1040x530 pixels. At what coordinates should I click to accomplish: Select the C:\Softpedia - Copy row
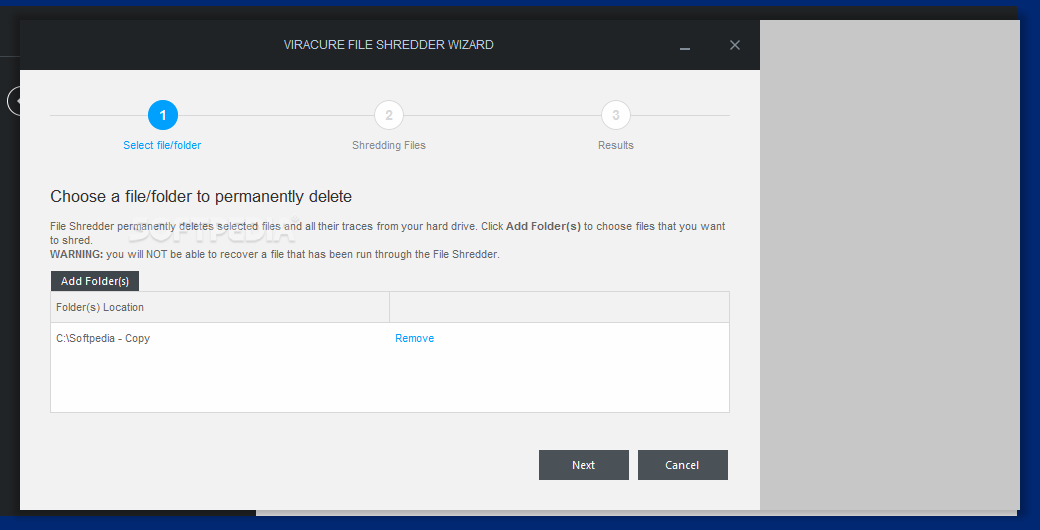(390, 338)
